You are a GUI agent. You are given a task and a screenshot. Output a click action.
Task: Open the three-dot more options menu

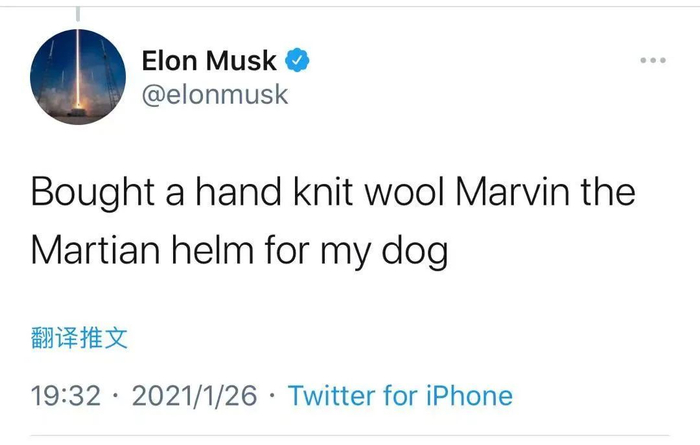(x=652, y=61)
